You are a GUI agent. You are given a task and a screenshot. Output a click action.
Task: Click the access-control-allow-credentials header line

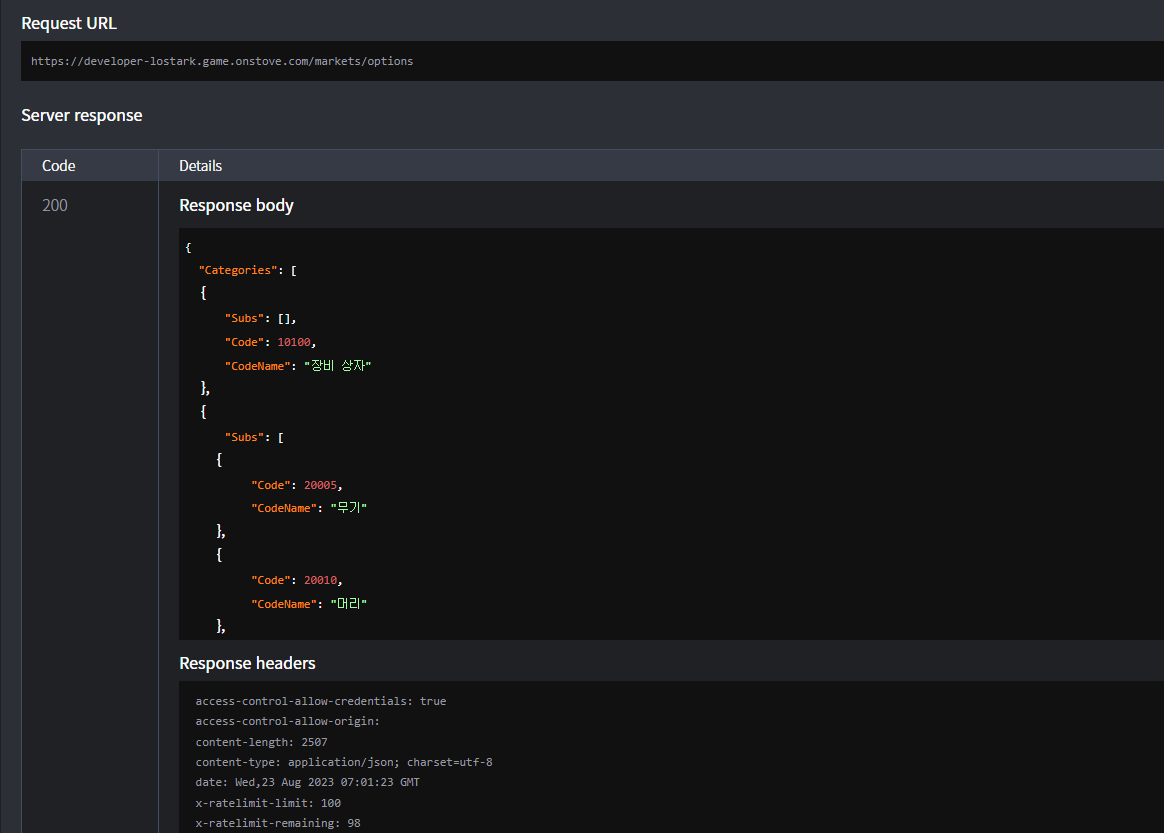pyautogui.click(x=321, y=701)
